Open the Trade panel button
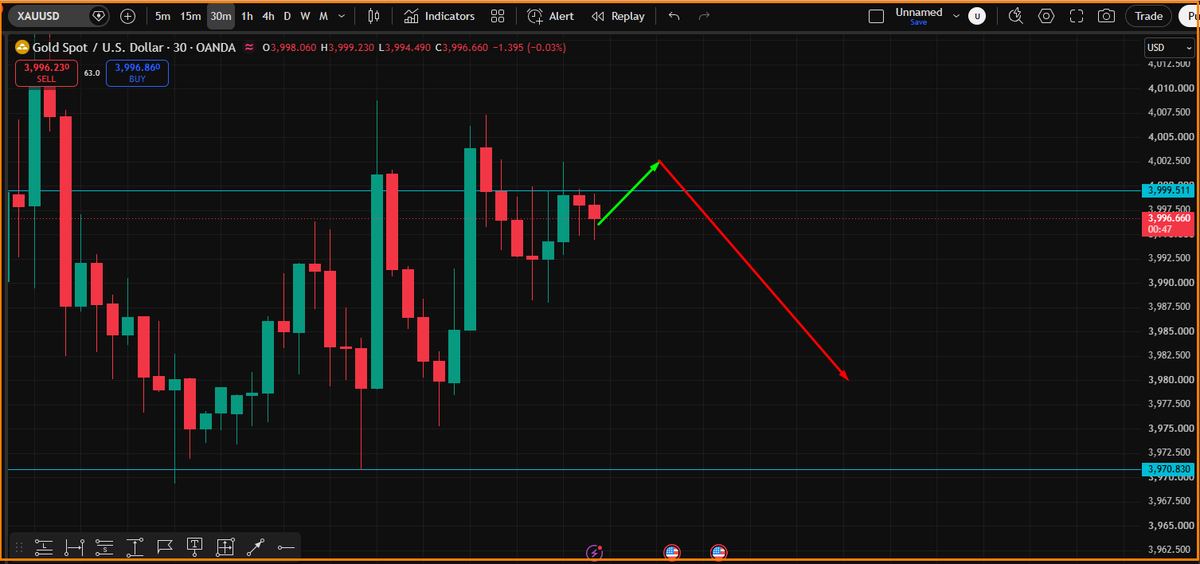 pyautogui.click(x=1148, y=16)
